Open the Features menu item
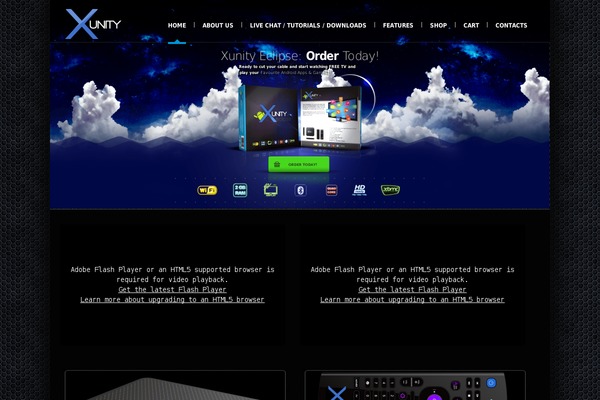The height and width of the screenshot is (400, 600). [398, 25]
